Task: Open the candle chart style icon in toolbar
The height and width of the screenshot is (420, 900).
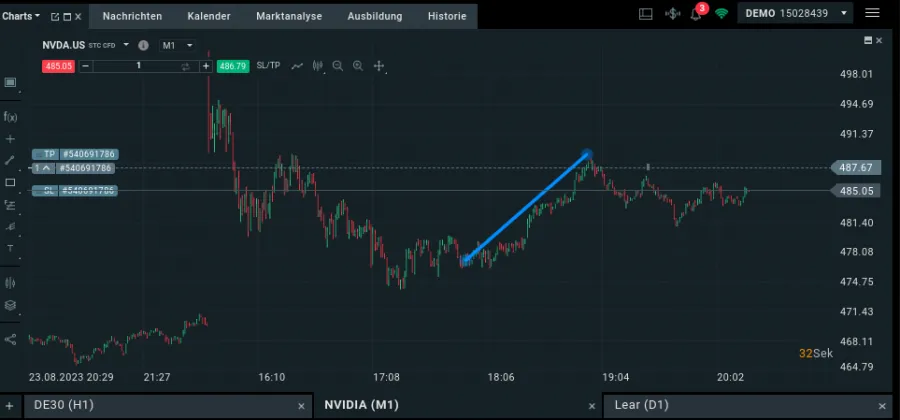Action: coord(318,66)
